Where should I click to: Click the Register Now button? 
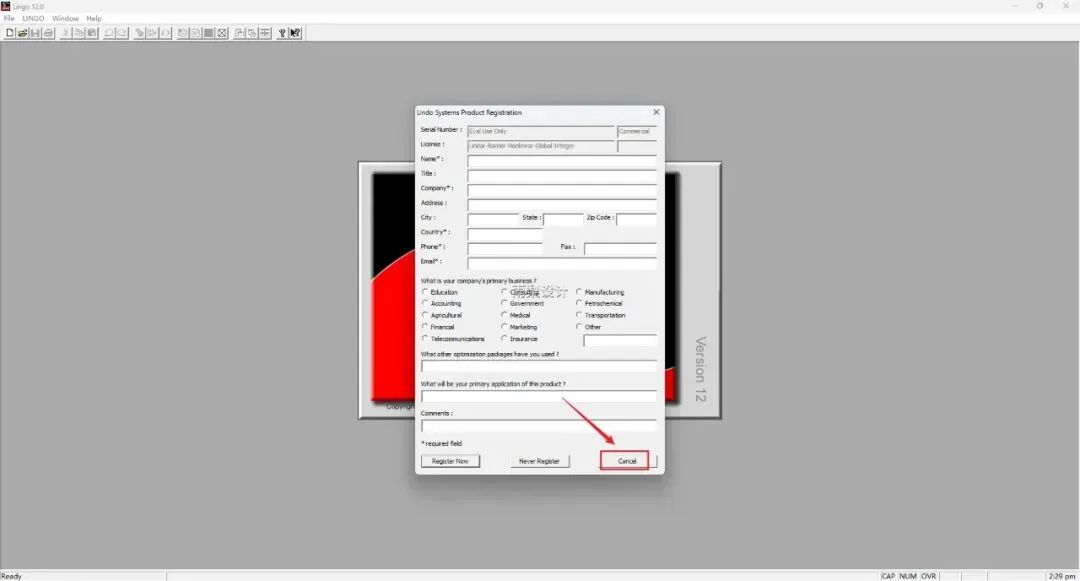pyautogui.click(x=450, y=461)
